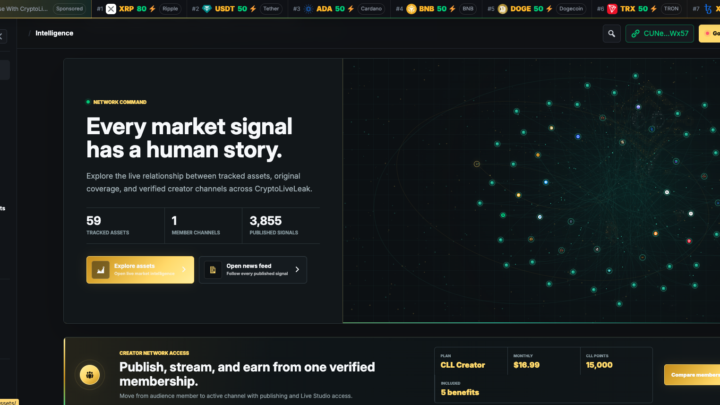Click the arrow on Open news feed button
This screenshot has height=405, width=720.
click(297, 270)
